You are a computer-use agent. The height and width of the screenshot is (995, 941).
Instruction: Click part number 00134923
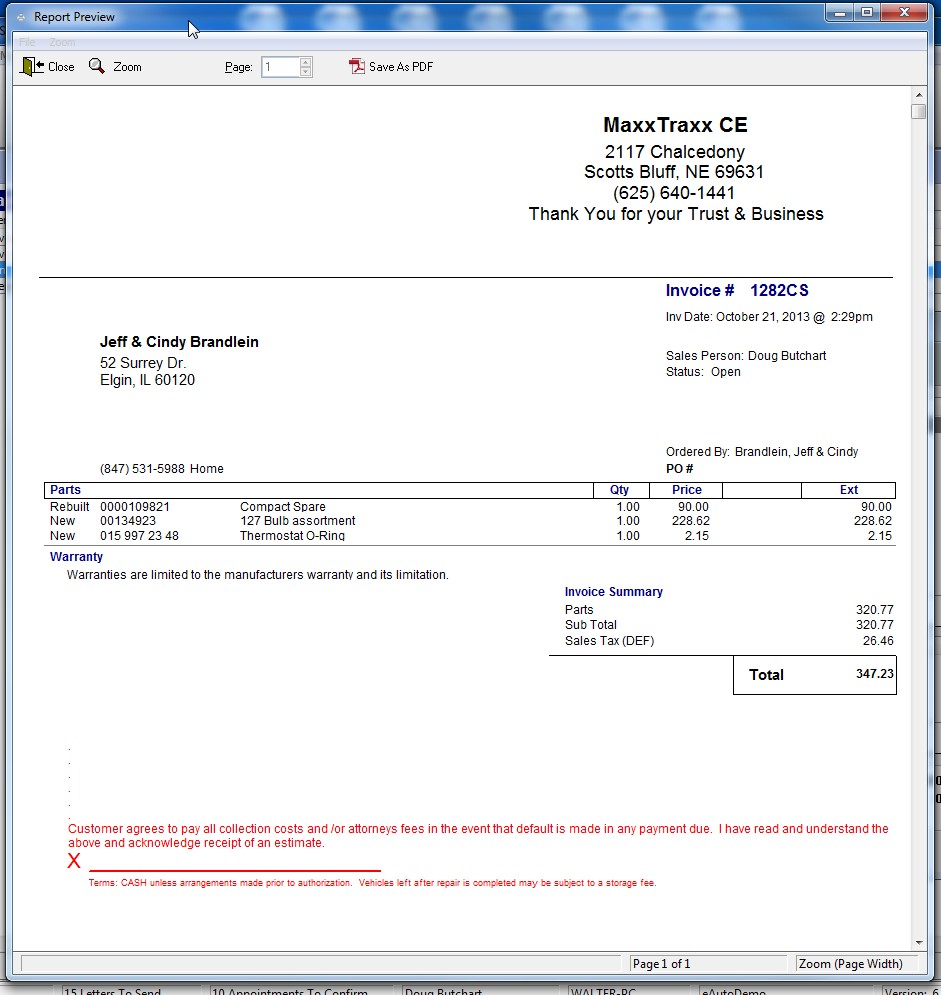coord(128,521)
